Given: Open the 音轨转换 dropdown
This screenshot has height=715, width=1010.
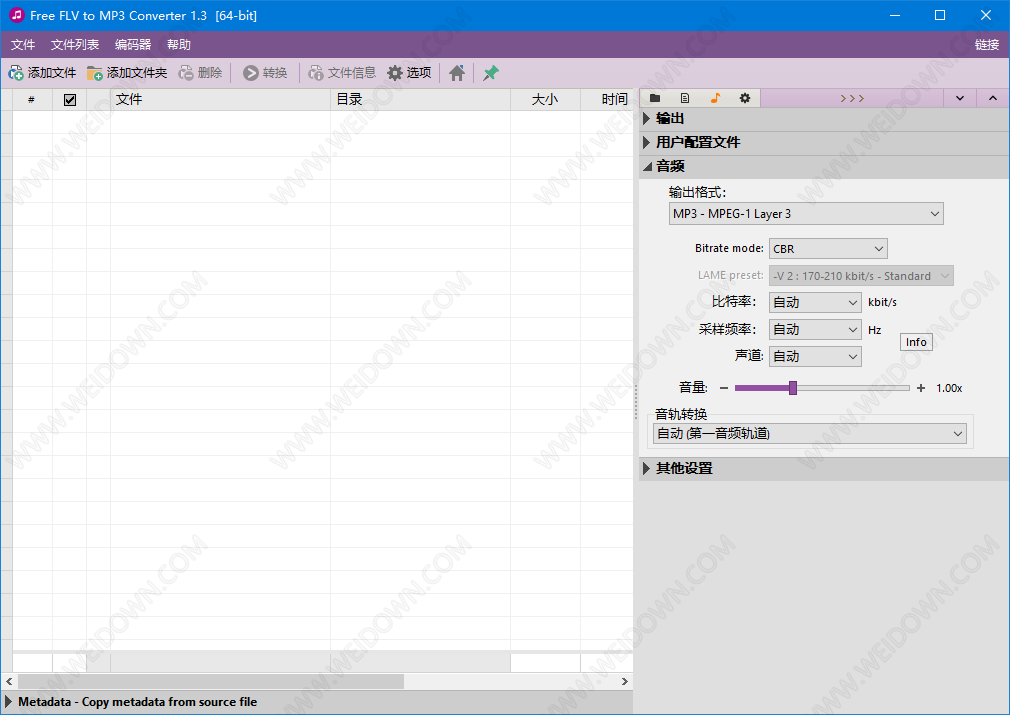Looking at the screenshot, I should click(810, 434).
